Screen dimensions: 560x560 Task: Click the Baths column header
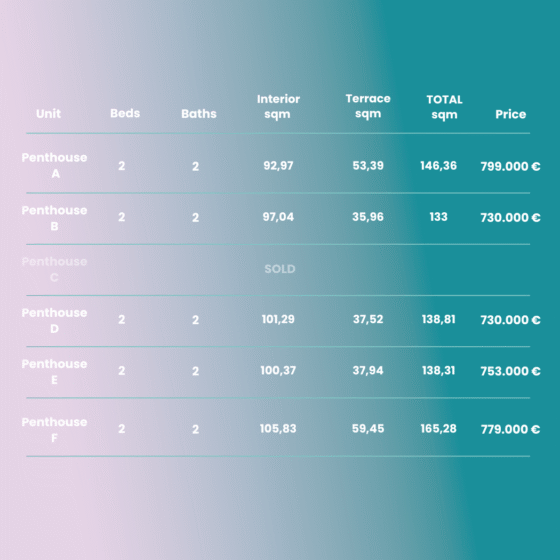coord(199,114)
